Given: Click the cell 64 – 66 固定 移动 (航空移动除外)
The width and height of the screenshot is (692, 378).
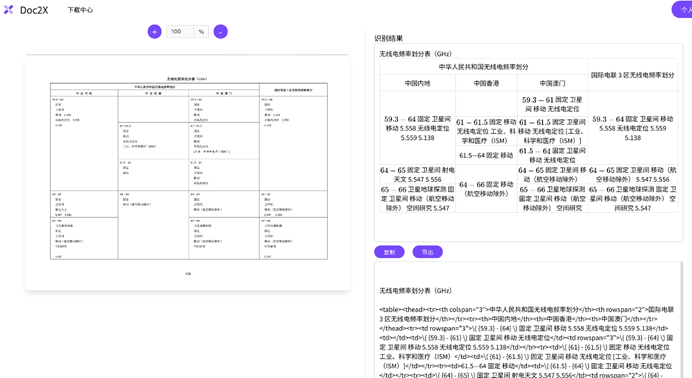Looking at the screenshot, I should point(486,189).
